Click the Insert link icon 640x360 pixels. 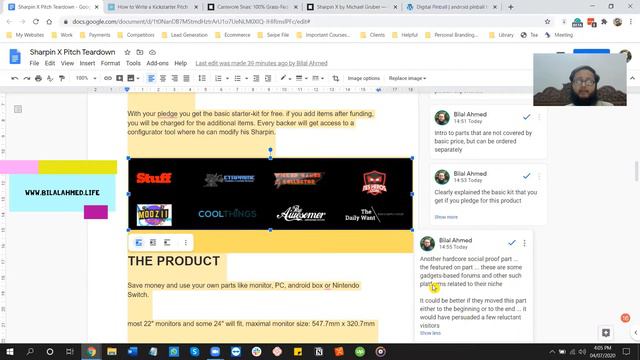108,78
